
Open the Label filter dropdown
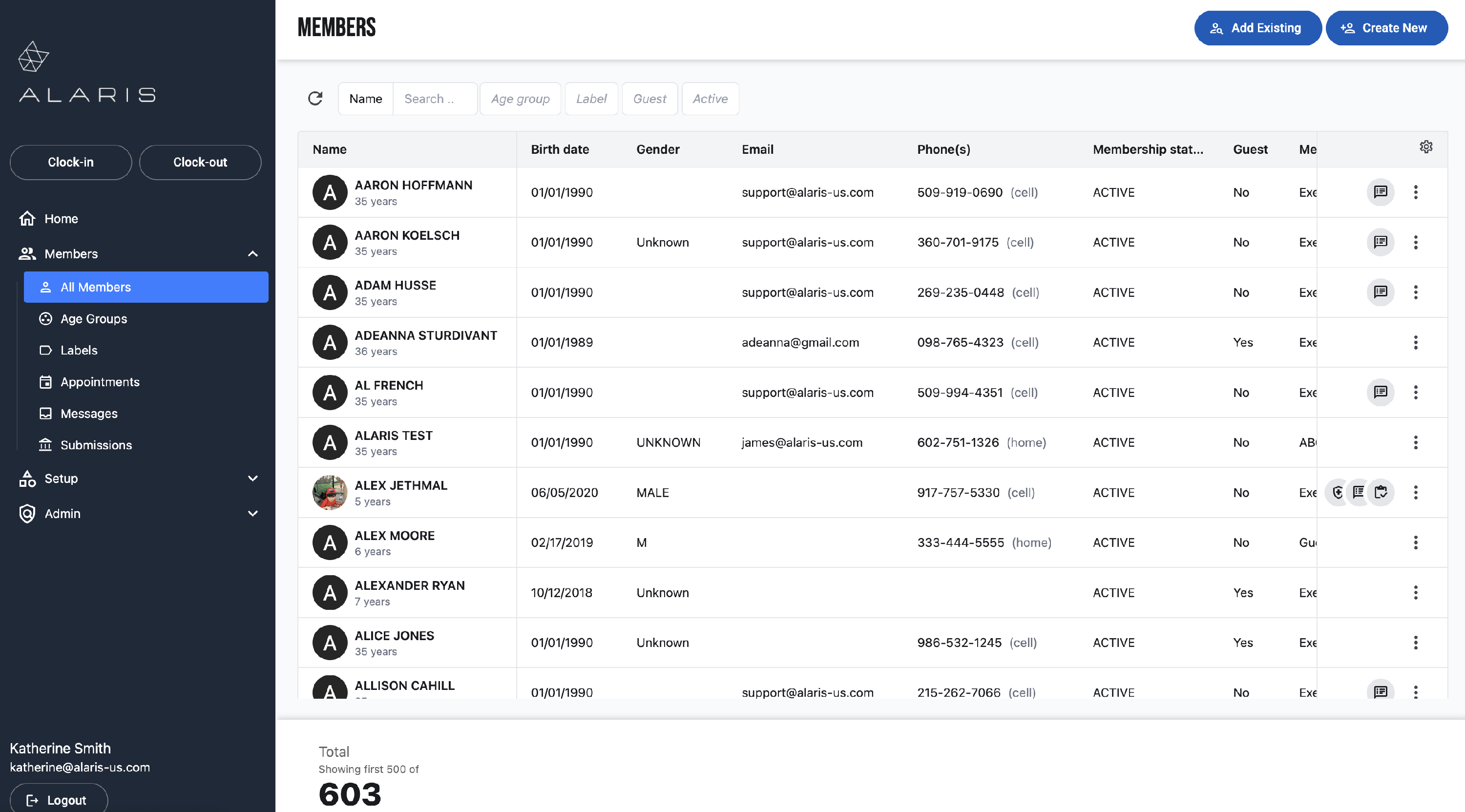(591, 98)
